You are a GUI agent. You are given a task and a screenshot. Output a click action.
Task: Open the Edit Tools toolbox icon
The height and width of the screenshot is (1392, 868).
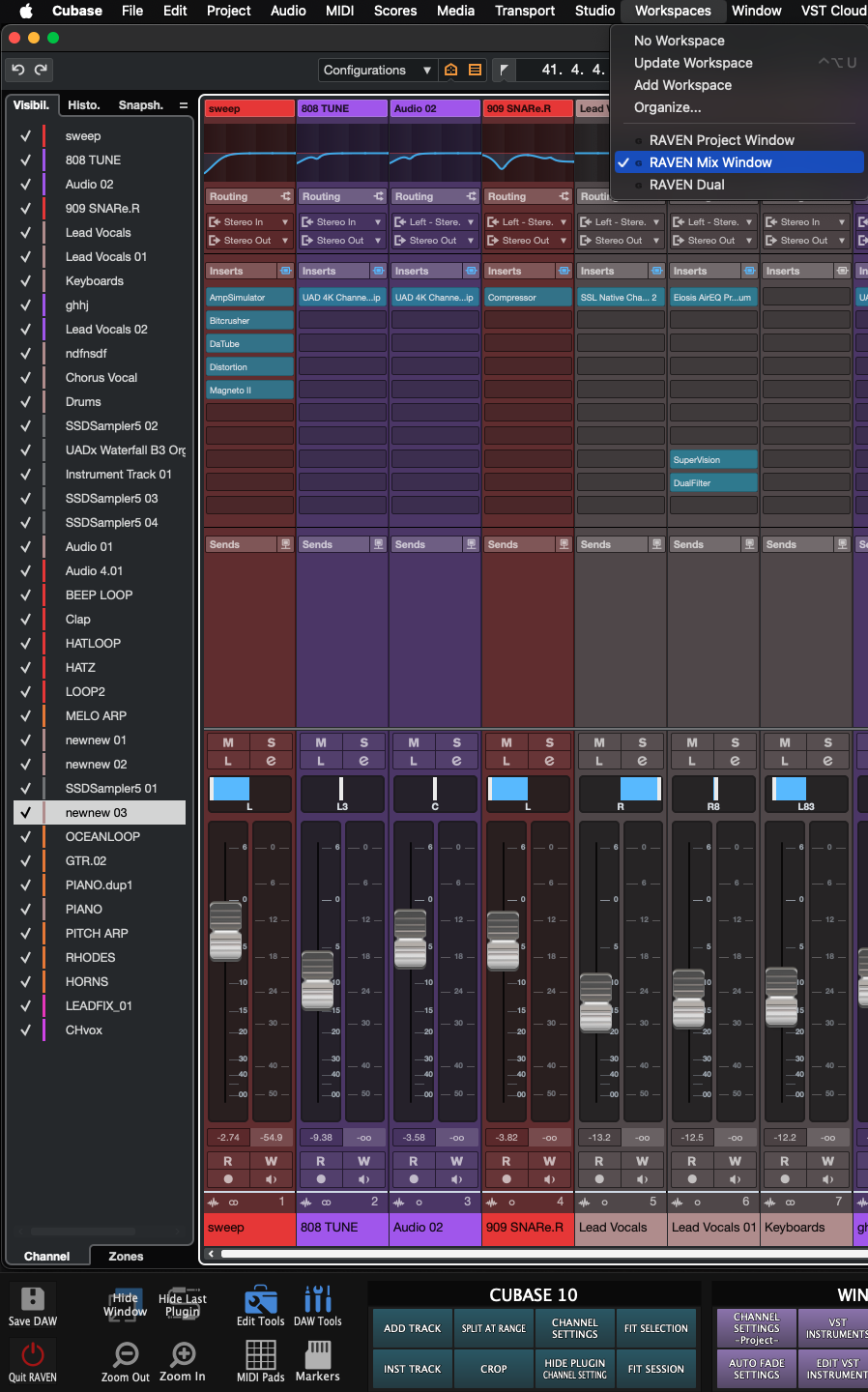coord(261,1298)
